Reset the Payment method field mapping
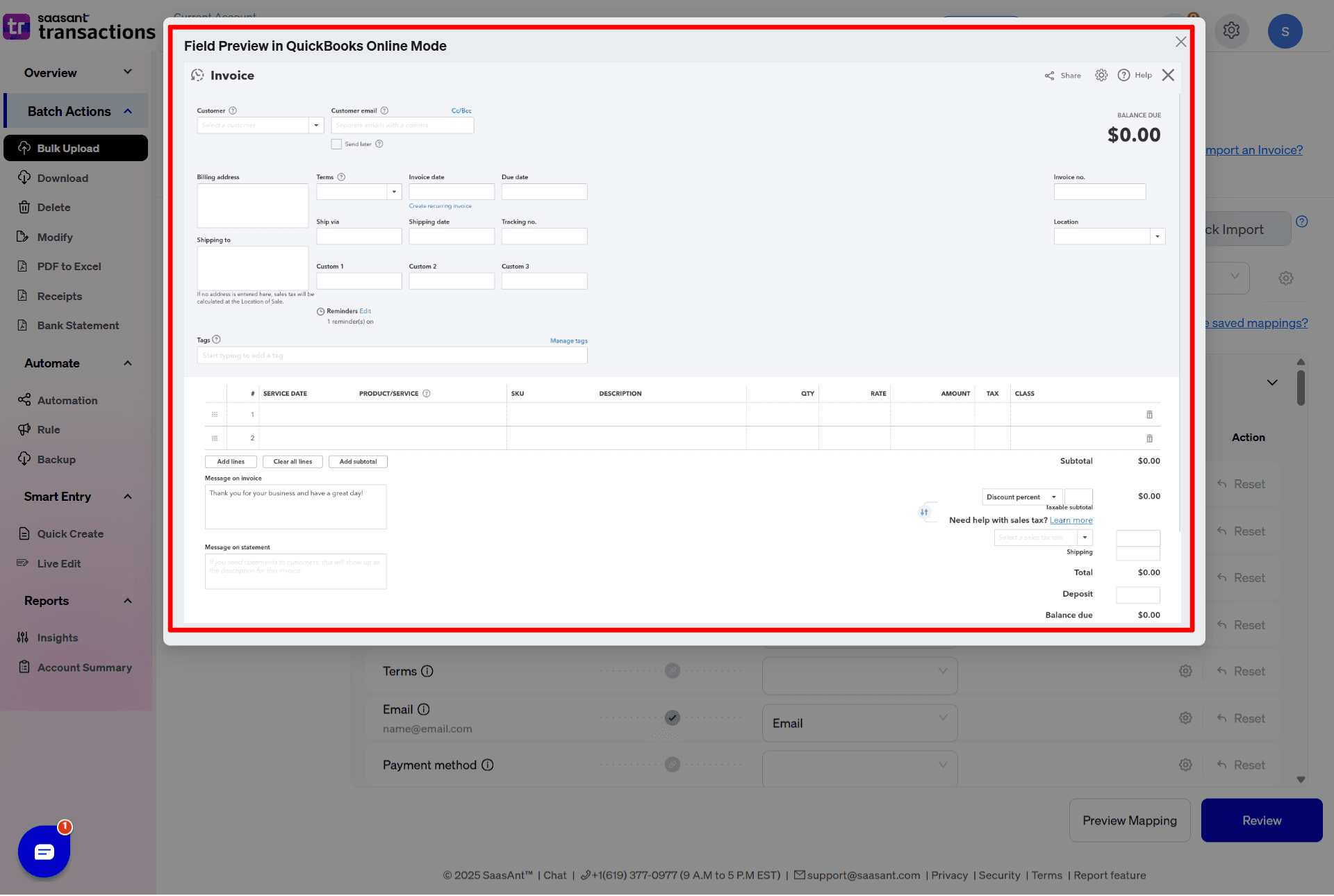 point(1241,765)
